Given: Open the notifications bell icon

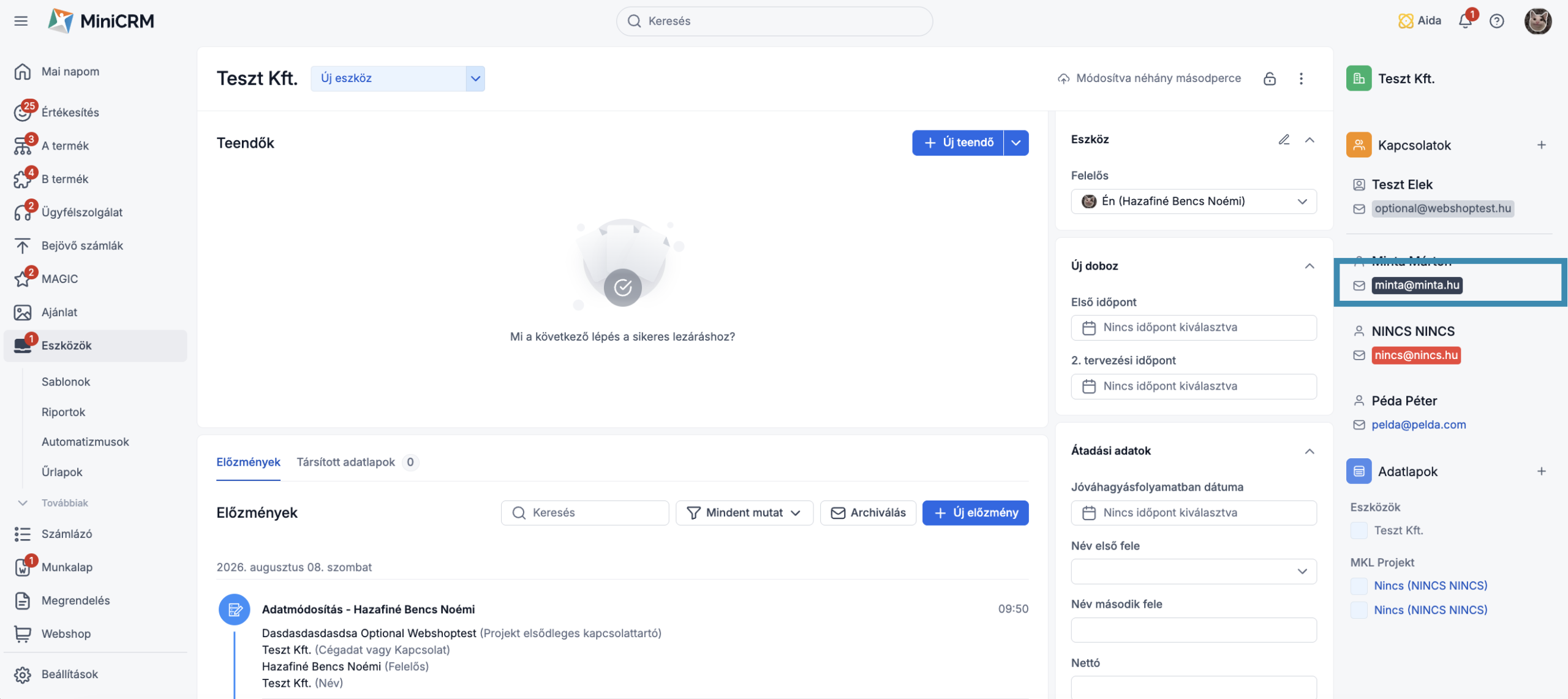Looking at the screenshot, I should coord(1465,21).
